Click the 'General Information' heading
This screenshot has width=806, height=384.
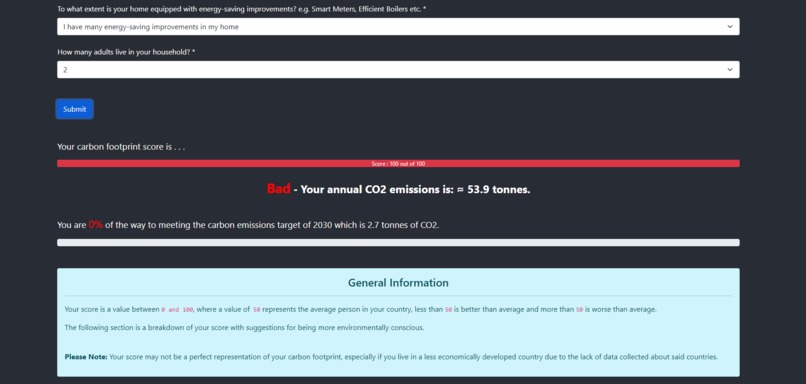coord(398,283)
